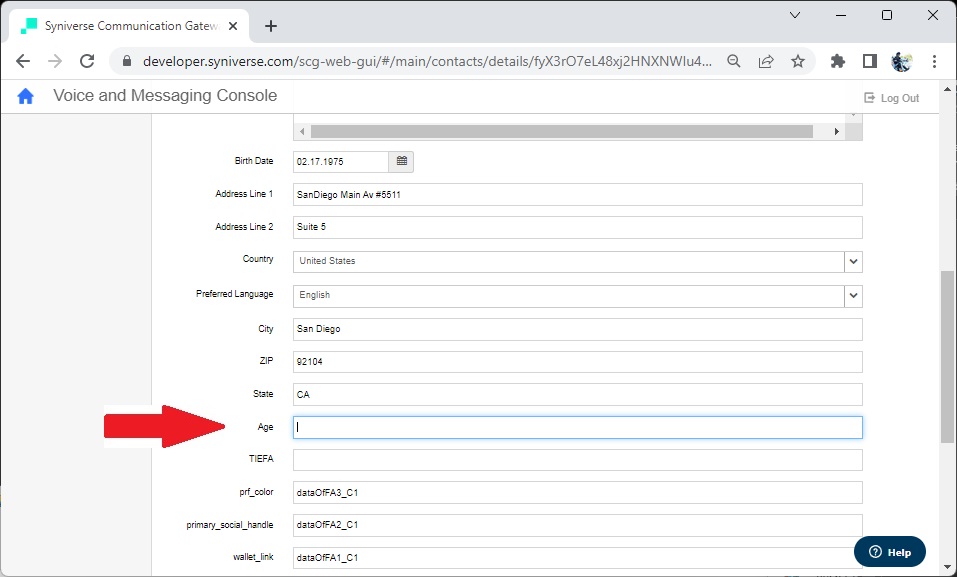Click the page scrollbar up arrow
This screenshot has width=957, height=577.
(947, 89)
